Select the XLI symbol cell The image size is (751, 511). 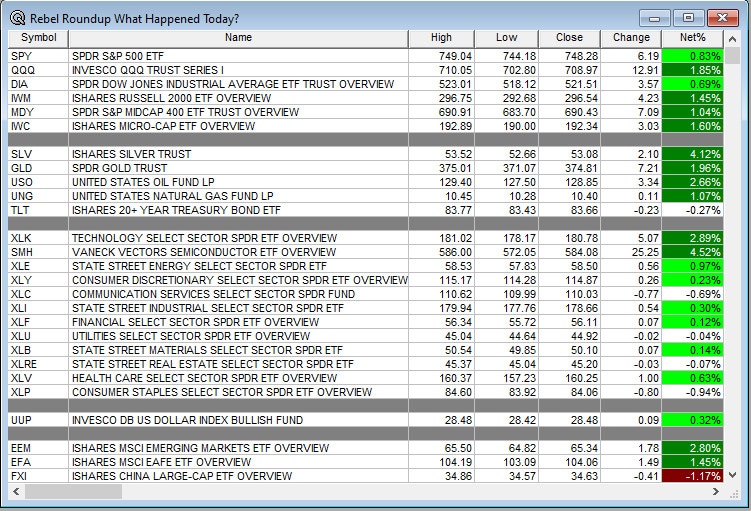[x=38, y=308]
